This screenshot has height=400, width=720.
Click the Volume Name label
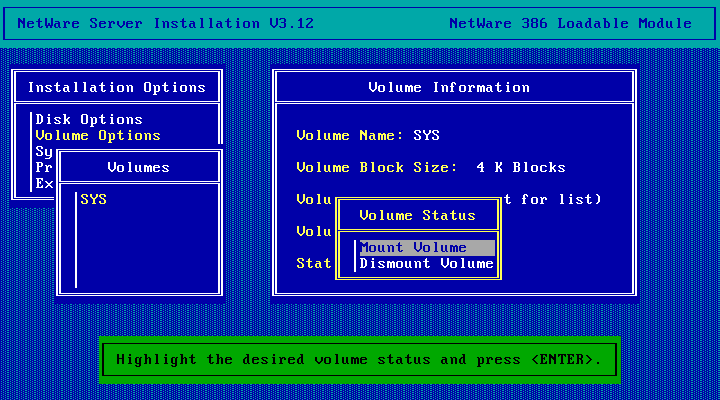point(350,135)
